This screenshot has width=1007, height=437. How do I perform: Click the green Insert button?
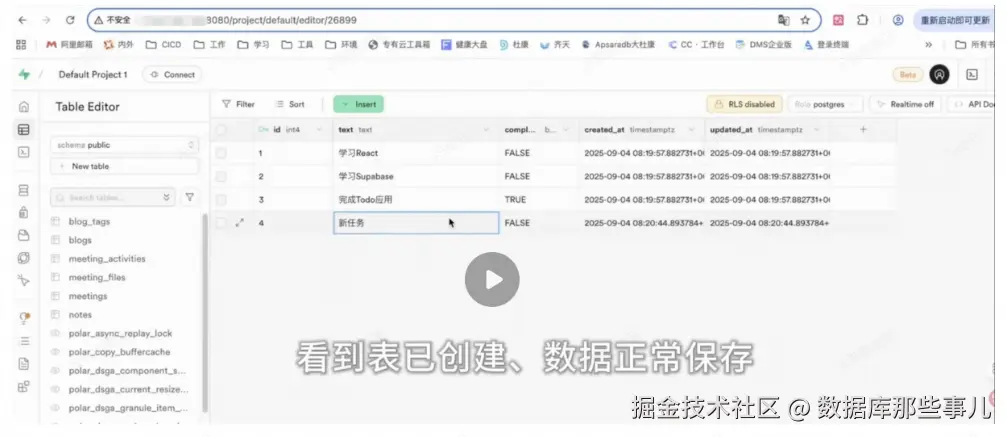(358, 104)
